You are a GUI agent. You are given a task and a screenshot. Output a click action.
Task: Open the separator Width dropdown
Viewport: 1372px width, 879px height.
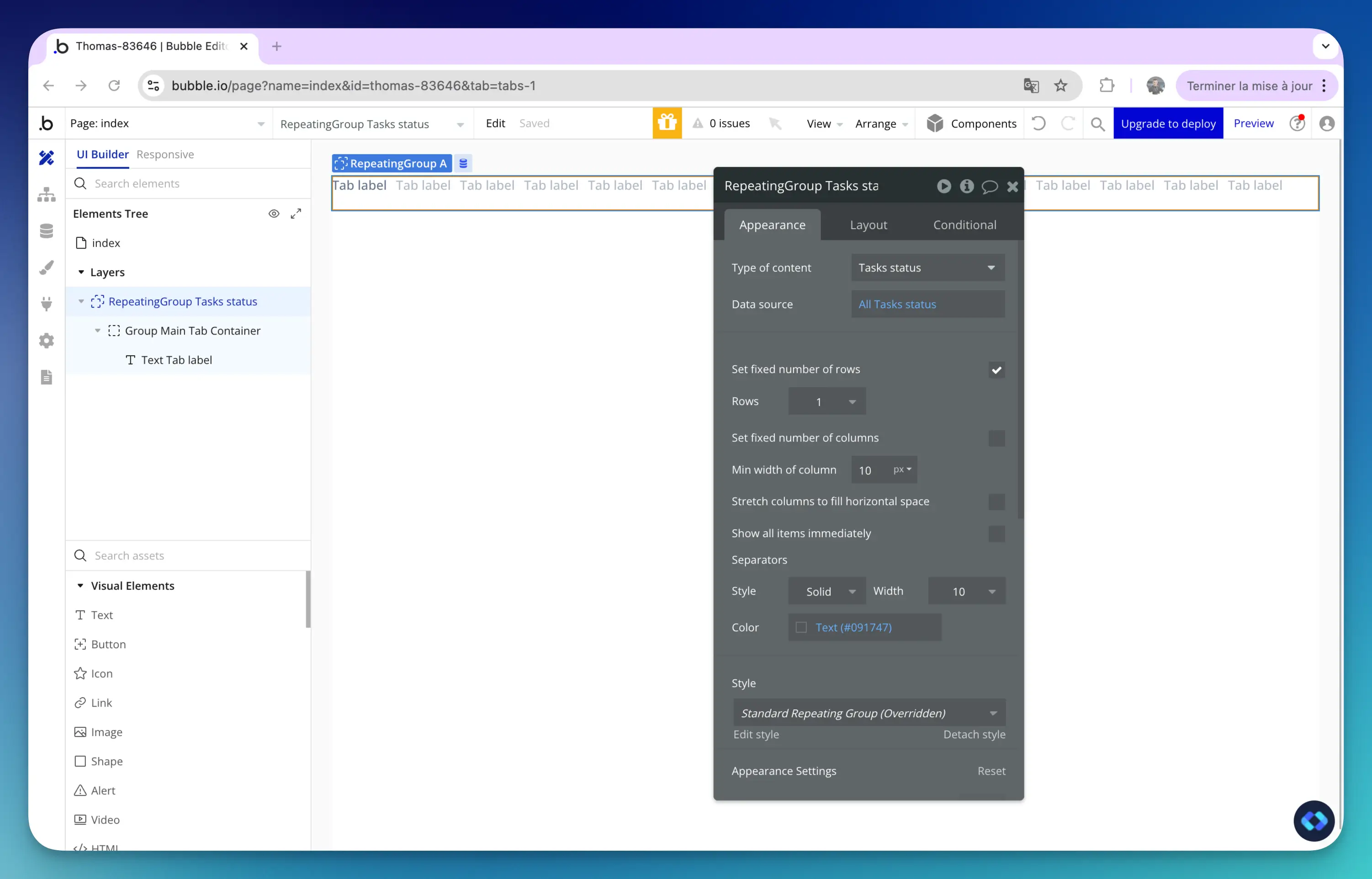point(966,591)
